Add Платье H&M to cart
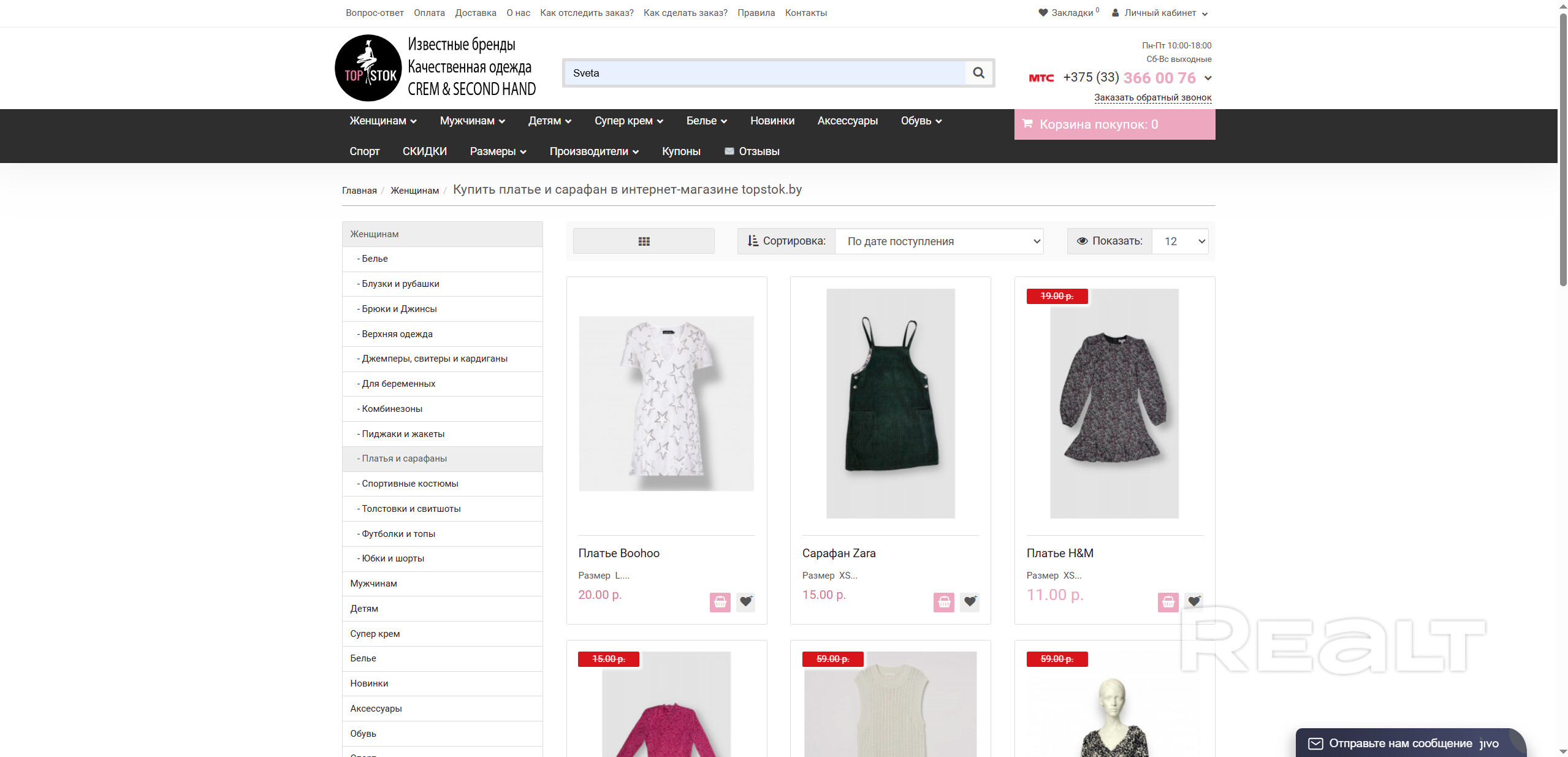This screenshot has height=757, width=1568. tap(1168, 602)
